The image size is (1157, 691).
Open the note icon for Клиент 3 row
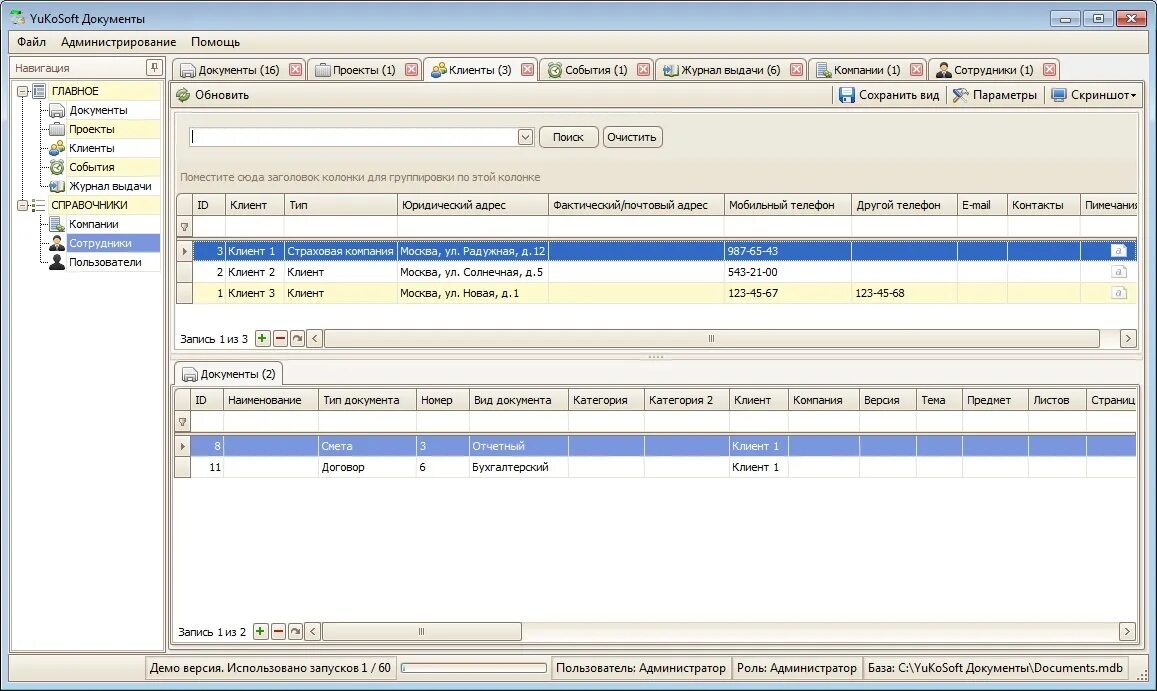1119,293
